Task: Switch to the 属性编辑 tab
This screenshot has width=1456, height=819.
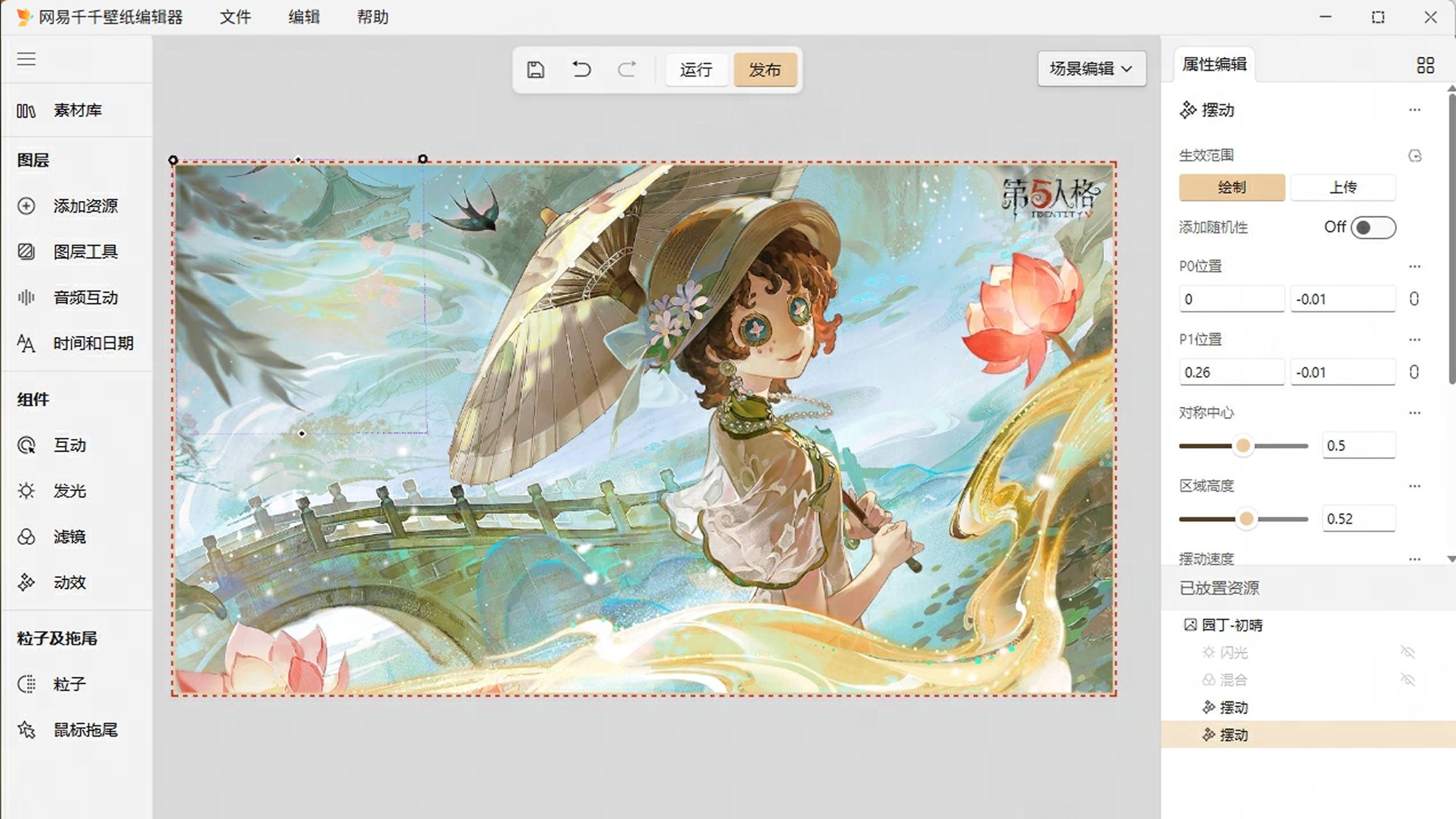Action: tap(1214, 65)
